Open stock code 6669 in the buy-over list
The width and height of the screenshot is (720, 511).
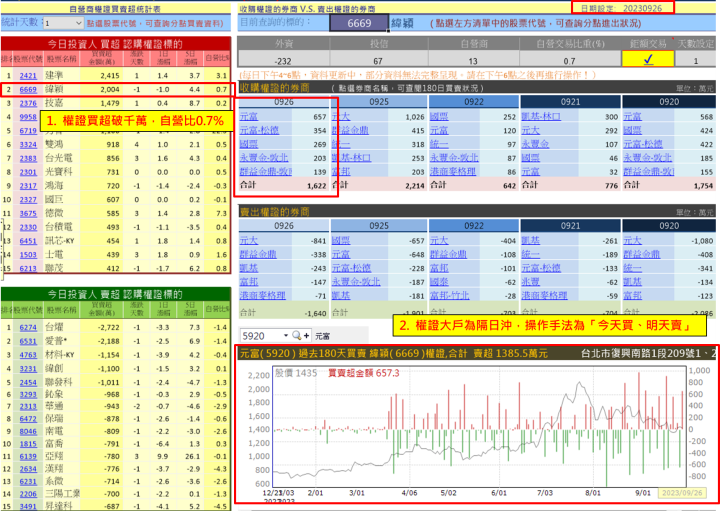(28, 89)
